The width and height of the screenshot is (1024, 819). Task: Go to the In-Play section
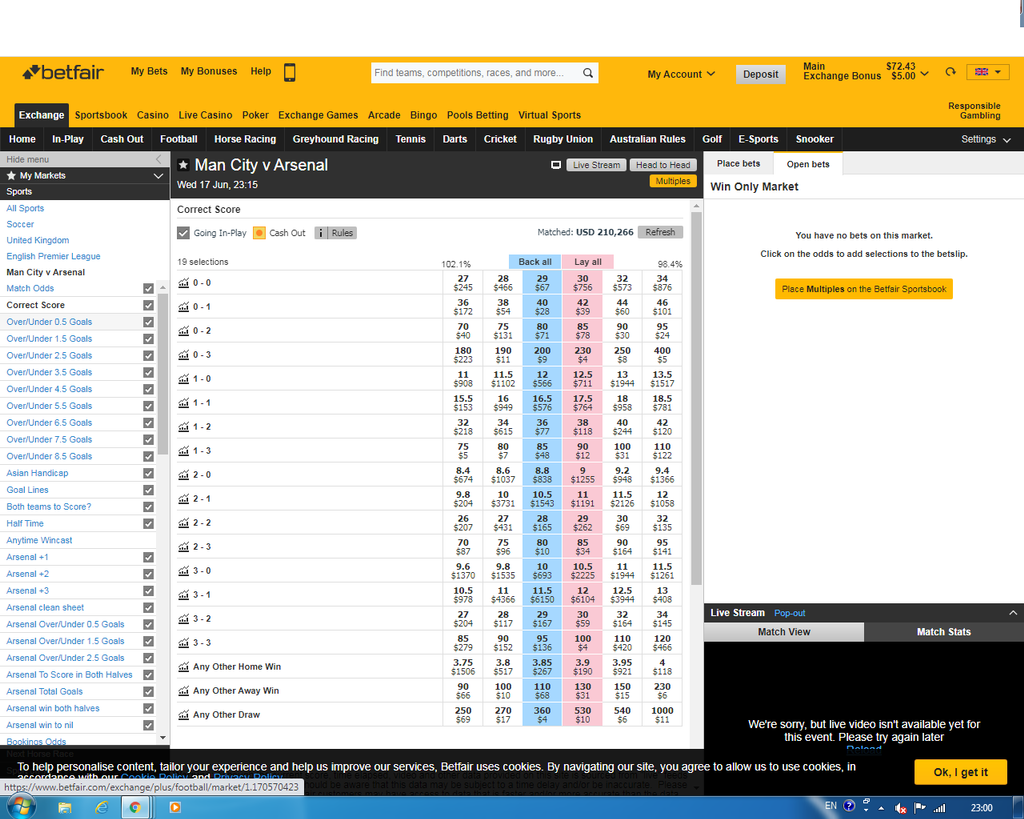(x=68, y=139)
